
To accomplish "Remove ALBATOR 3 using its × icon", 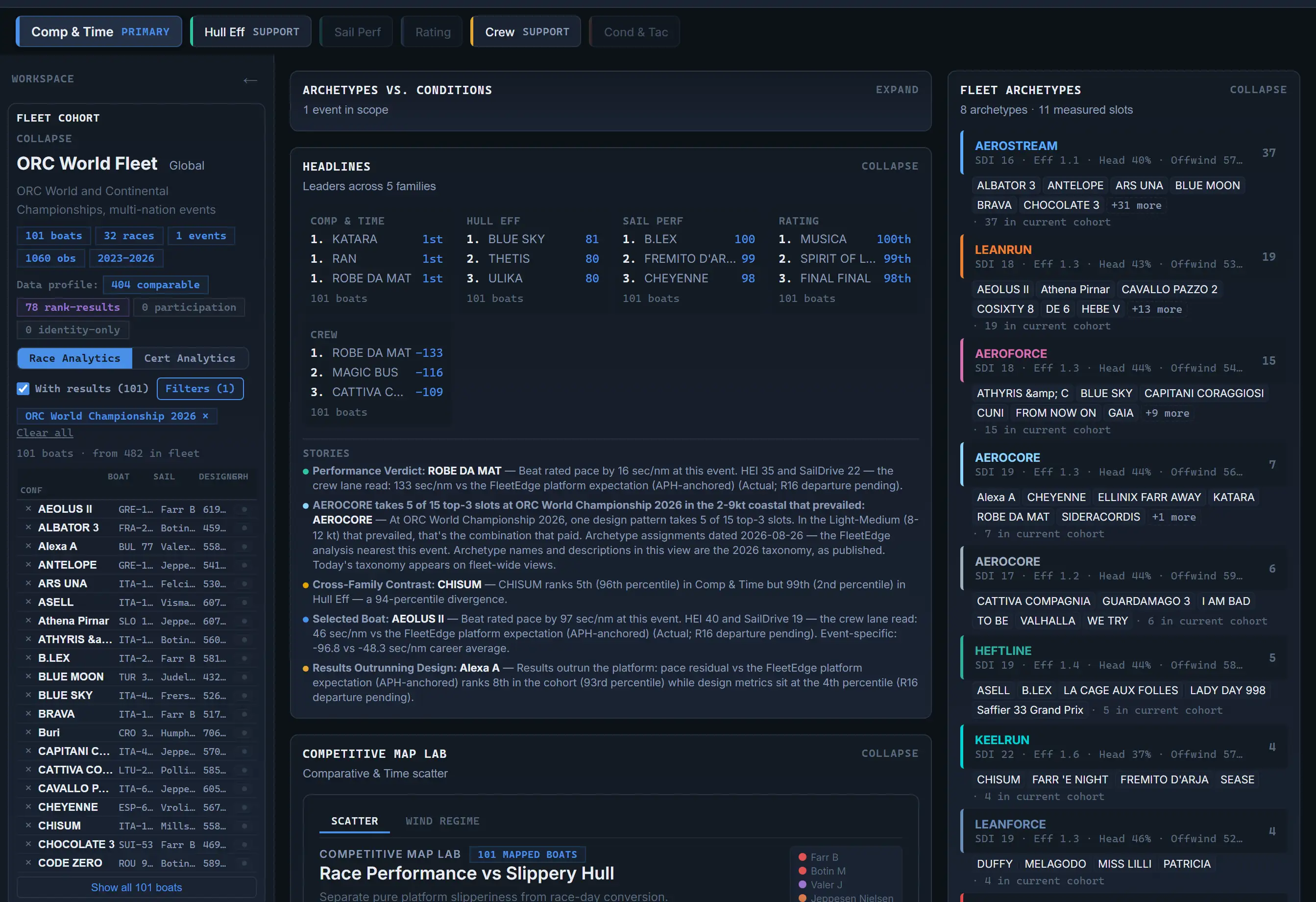I will pos(28,527).
